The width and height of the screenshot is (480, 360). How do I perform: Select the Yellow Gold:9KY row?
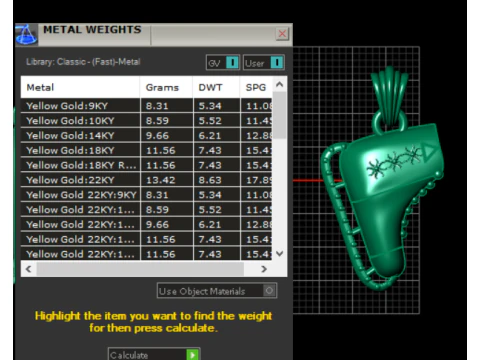tap(146, 106)
